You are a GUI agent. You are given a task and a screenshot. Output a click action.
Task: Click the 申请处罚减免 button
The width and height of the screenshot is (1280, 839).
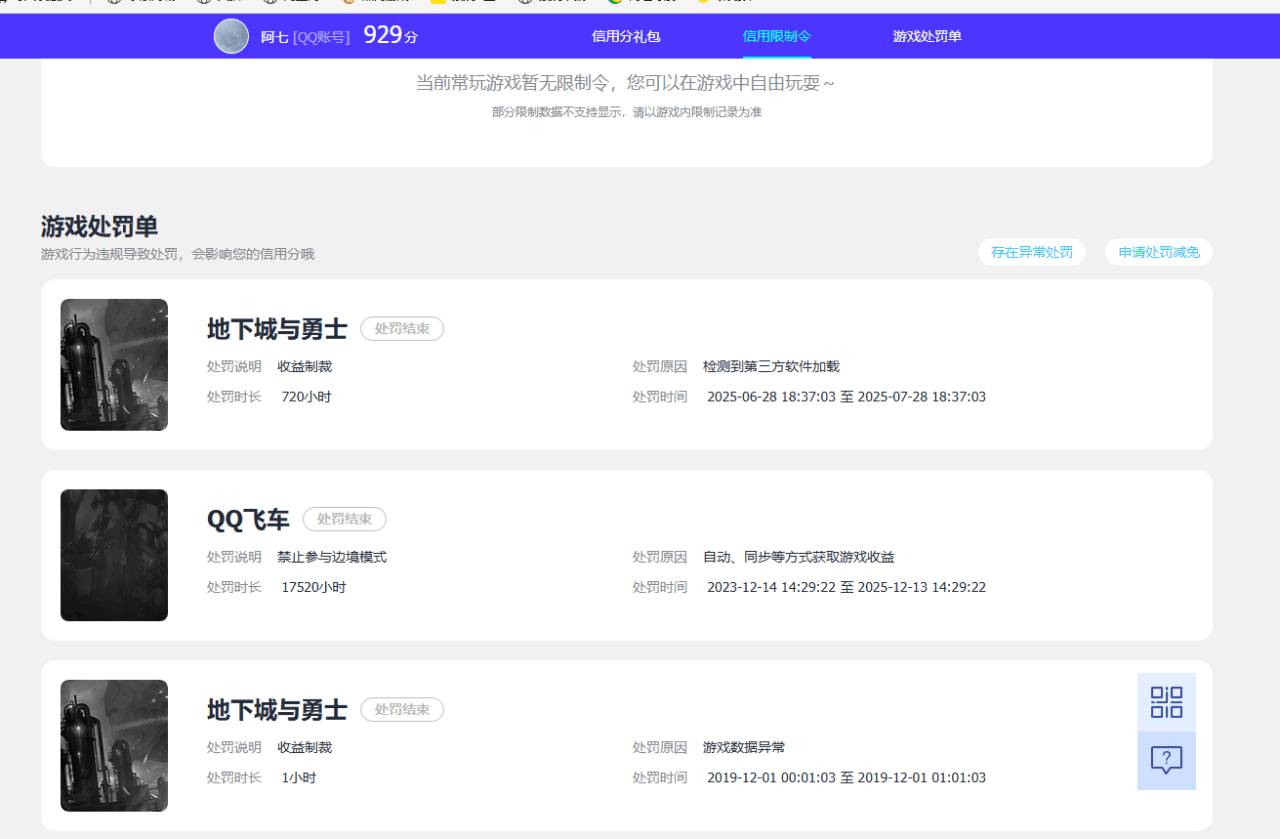pyautogui.click(x=1158, y=253)
